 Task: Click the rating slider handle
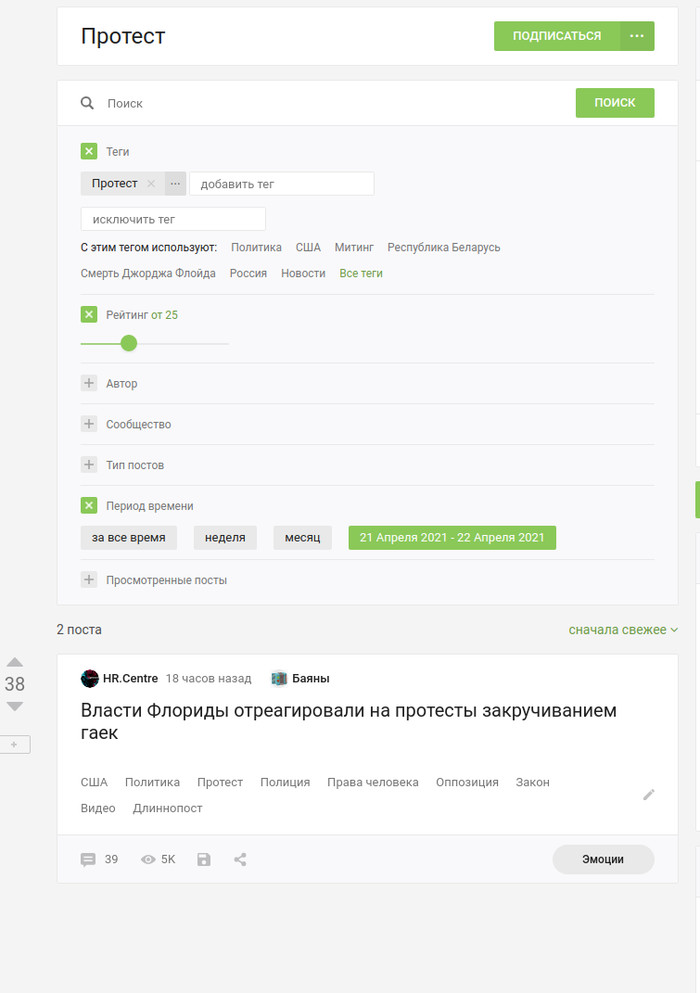pyautogui.click(x=128, y=343)
